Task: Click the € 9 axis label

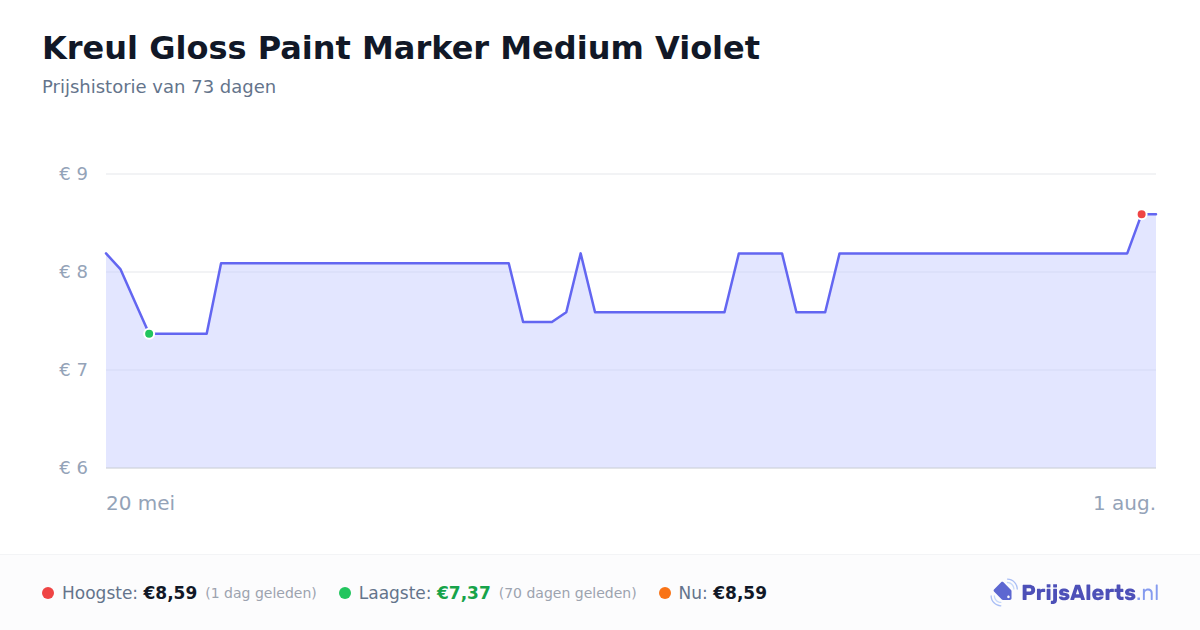Action: pos(74,174)
